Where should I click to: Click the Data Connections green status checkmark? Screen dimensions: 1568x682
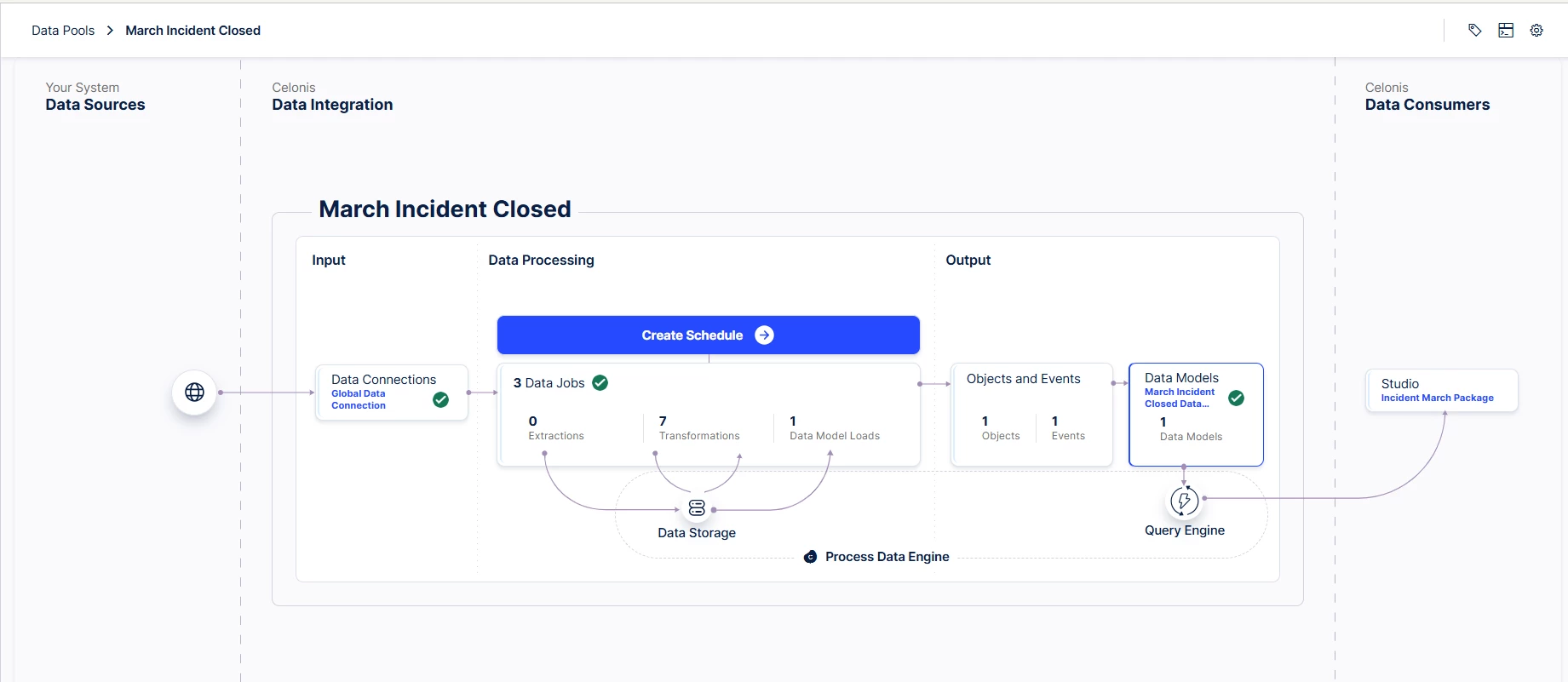pyautogui.click(x=440, y=400)
